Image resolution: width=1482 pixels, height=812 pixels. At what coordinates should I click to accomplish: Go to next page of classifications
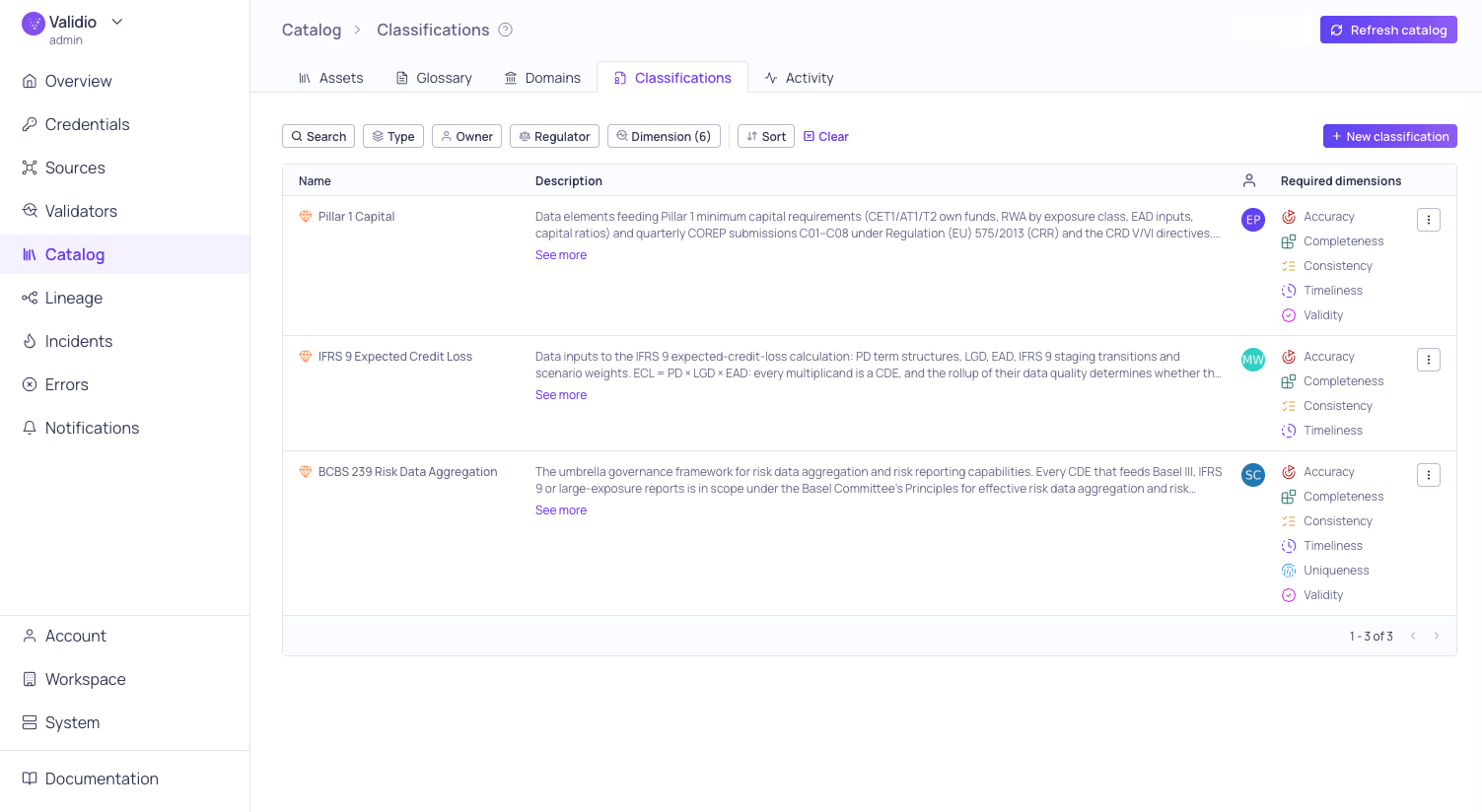pyautogui.click(x=1437, y=636)
